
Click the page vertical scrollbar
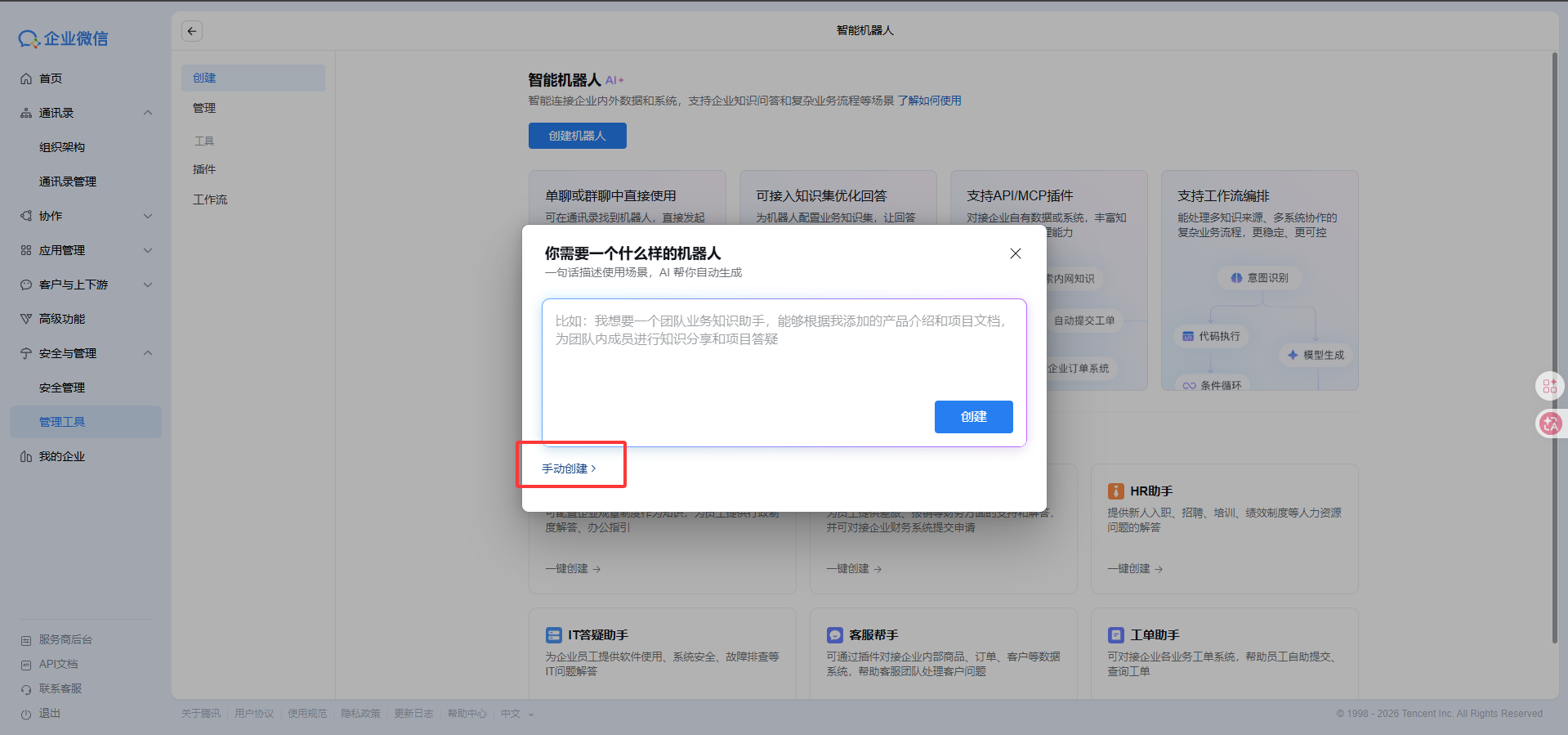point(1554,347)
